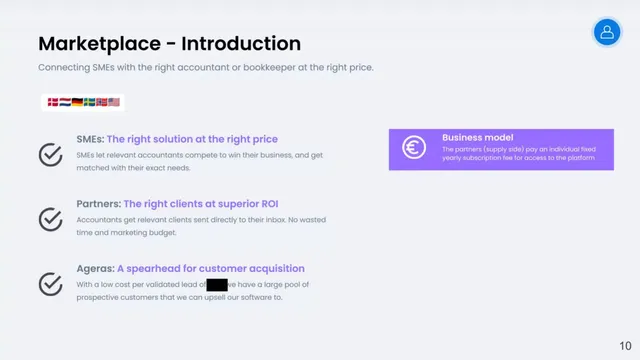This screenshot has height=360, width=640.
Task: Click the black redacted box in text
Action: (x=217, y=285)
